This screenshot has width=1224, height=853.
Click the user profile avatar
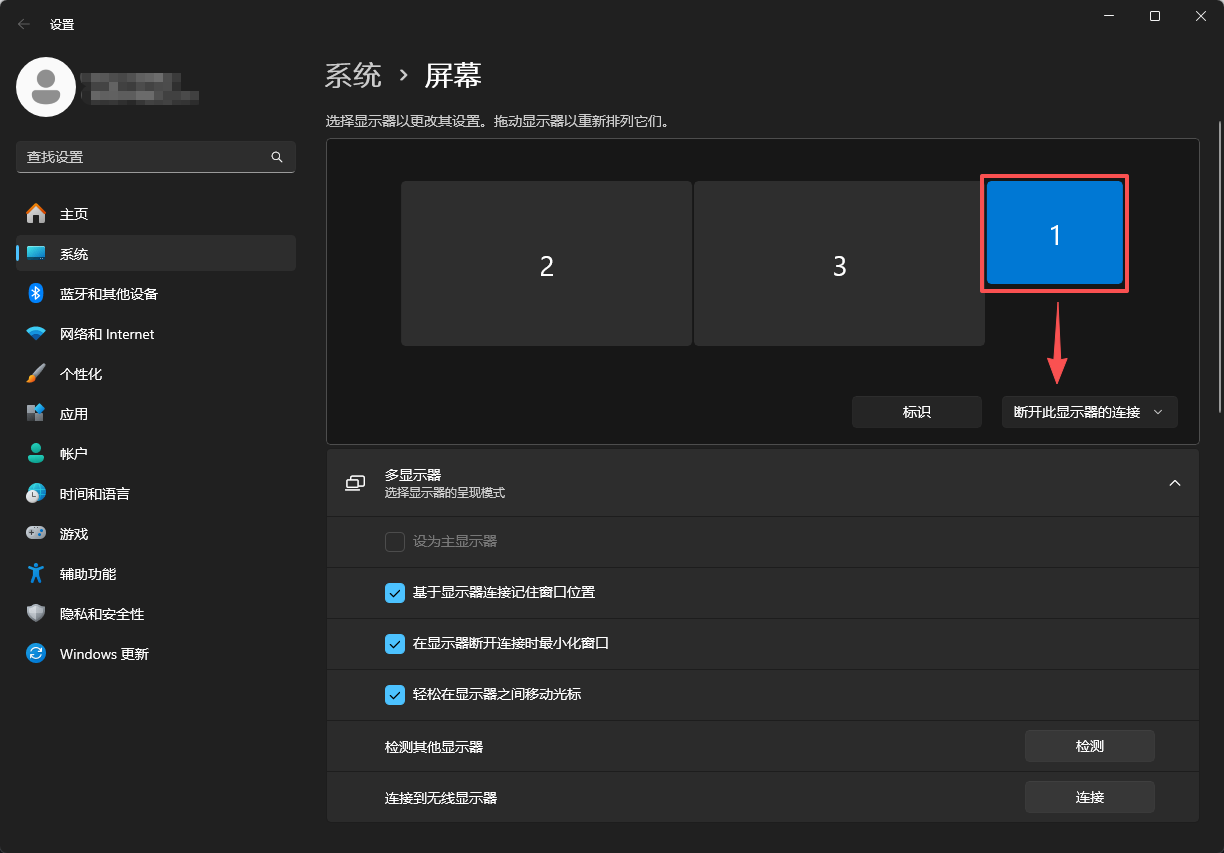click(46, 87)
